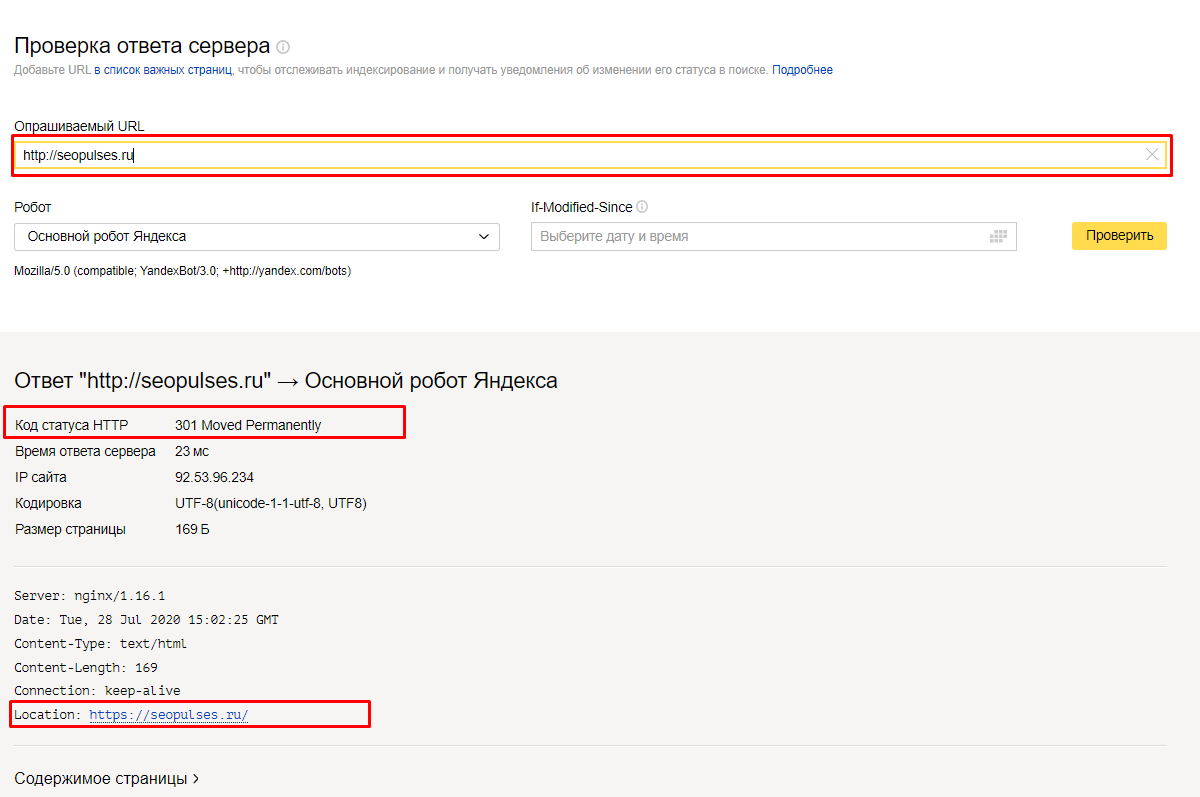Click the YandexBot user-agent string
Image resolution: width=1200 pixels, height=797 pixels.
pyautogui.click(x=182, y=271)
